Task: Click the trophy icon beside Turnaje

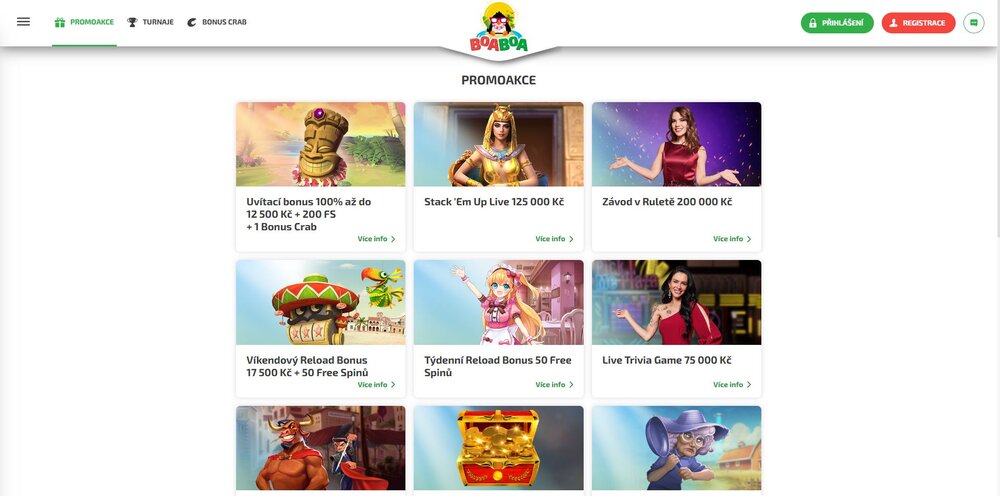Action: [132, 22]
